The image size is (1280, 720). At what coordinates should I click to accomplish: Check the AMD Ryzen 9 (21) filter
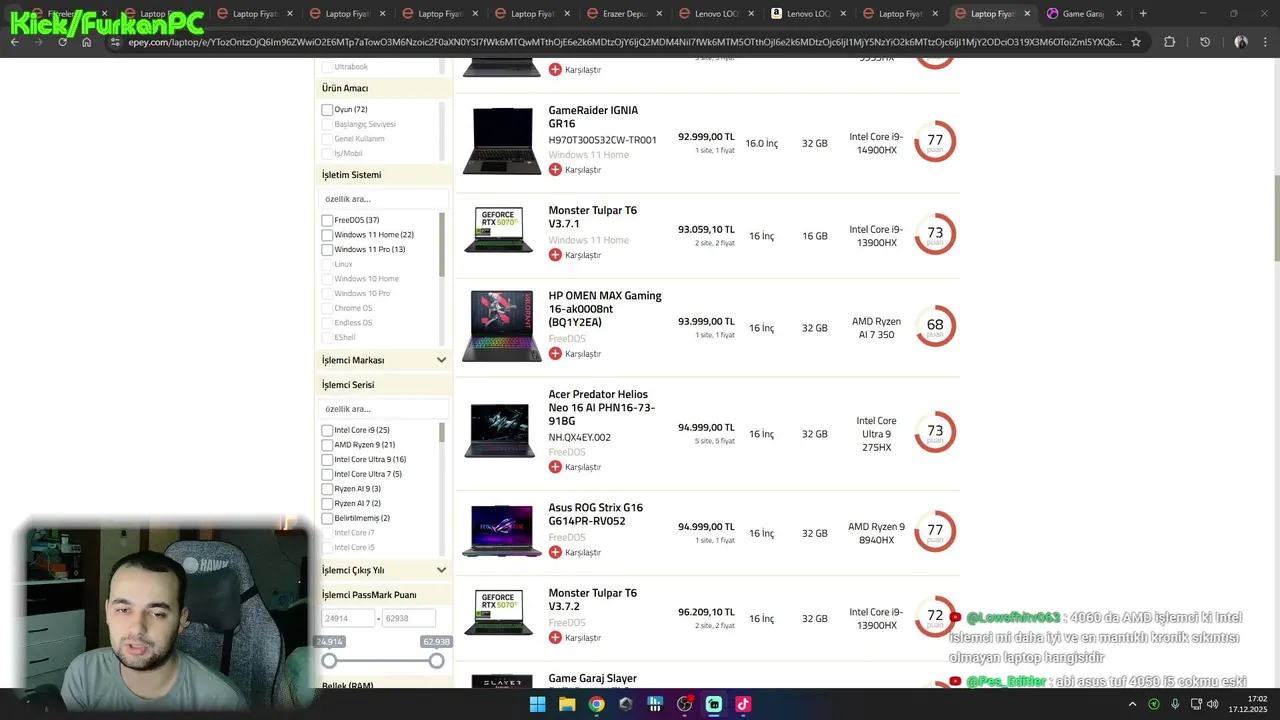pyautogui.click(x=327, y=445)
